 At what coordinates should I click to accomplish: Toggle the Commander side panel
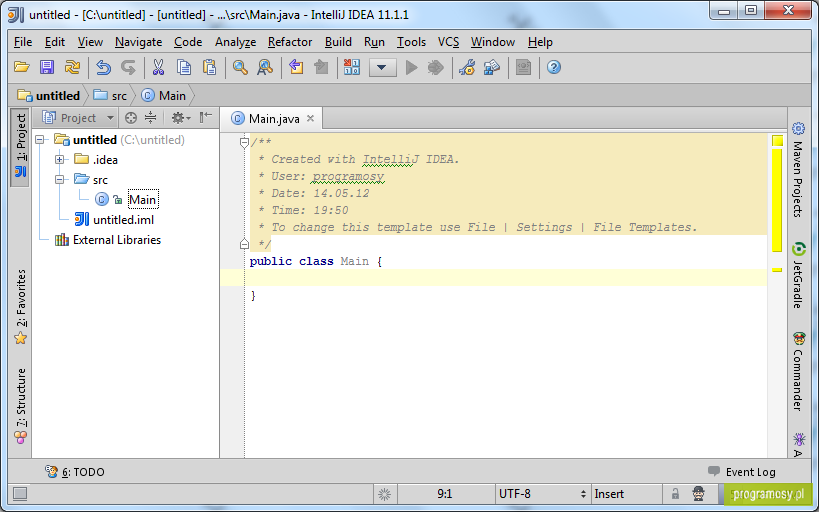coord(798,371)
